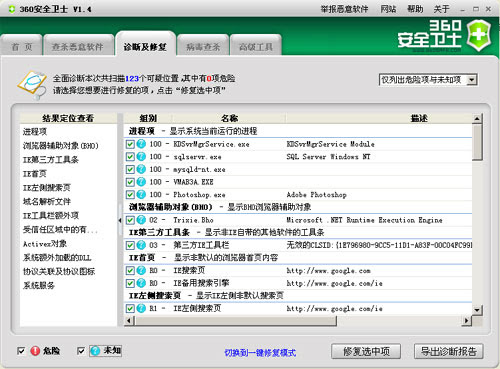The height and width of the screenshot is (369, 500).
Task: Click the unknown icon beside Trixie.Bho entry
Action: [x=141, y=220]
